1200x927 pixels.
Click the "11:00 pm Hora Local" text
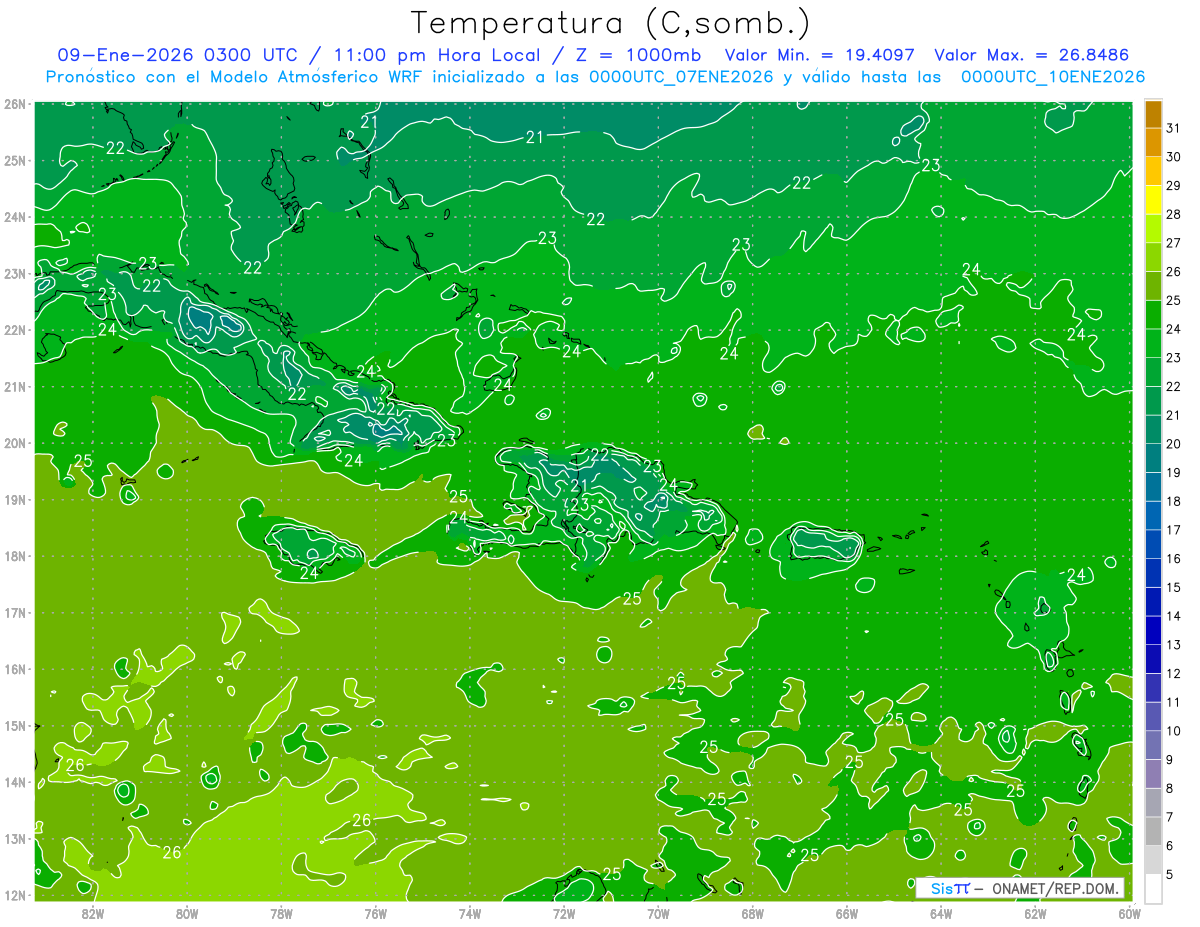click(437, 56)
